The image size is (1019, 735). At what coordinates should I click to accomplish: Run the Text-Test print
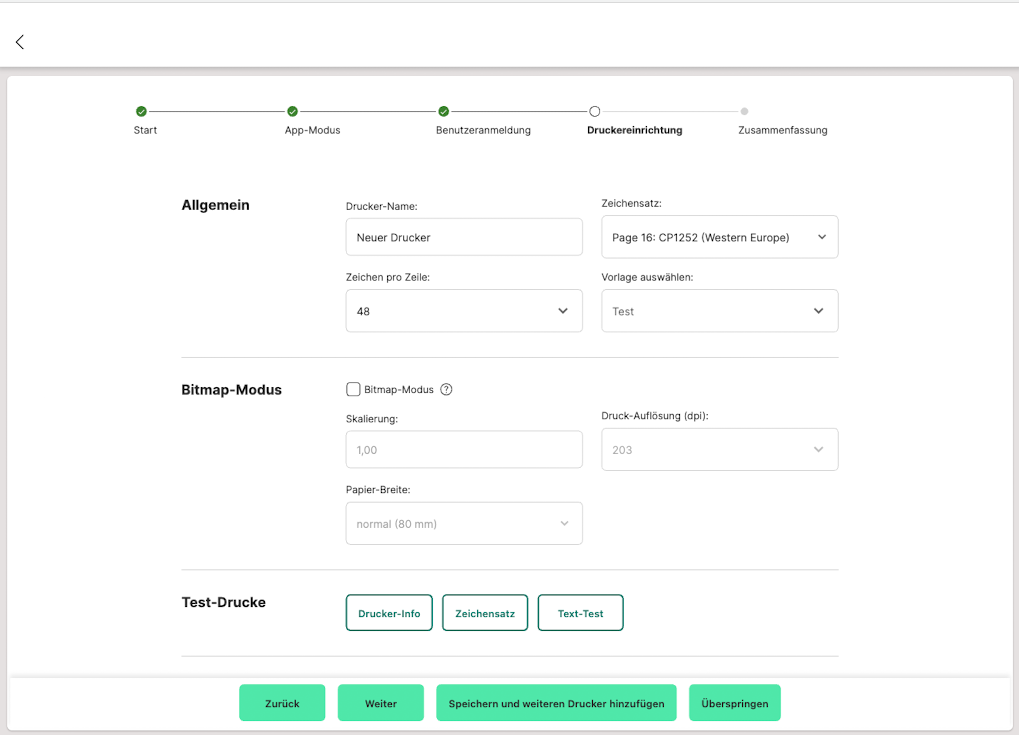tap(580, 613)
